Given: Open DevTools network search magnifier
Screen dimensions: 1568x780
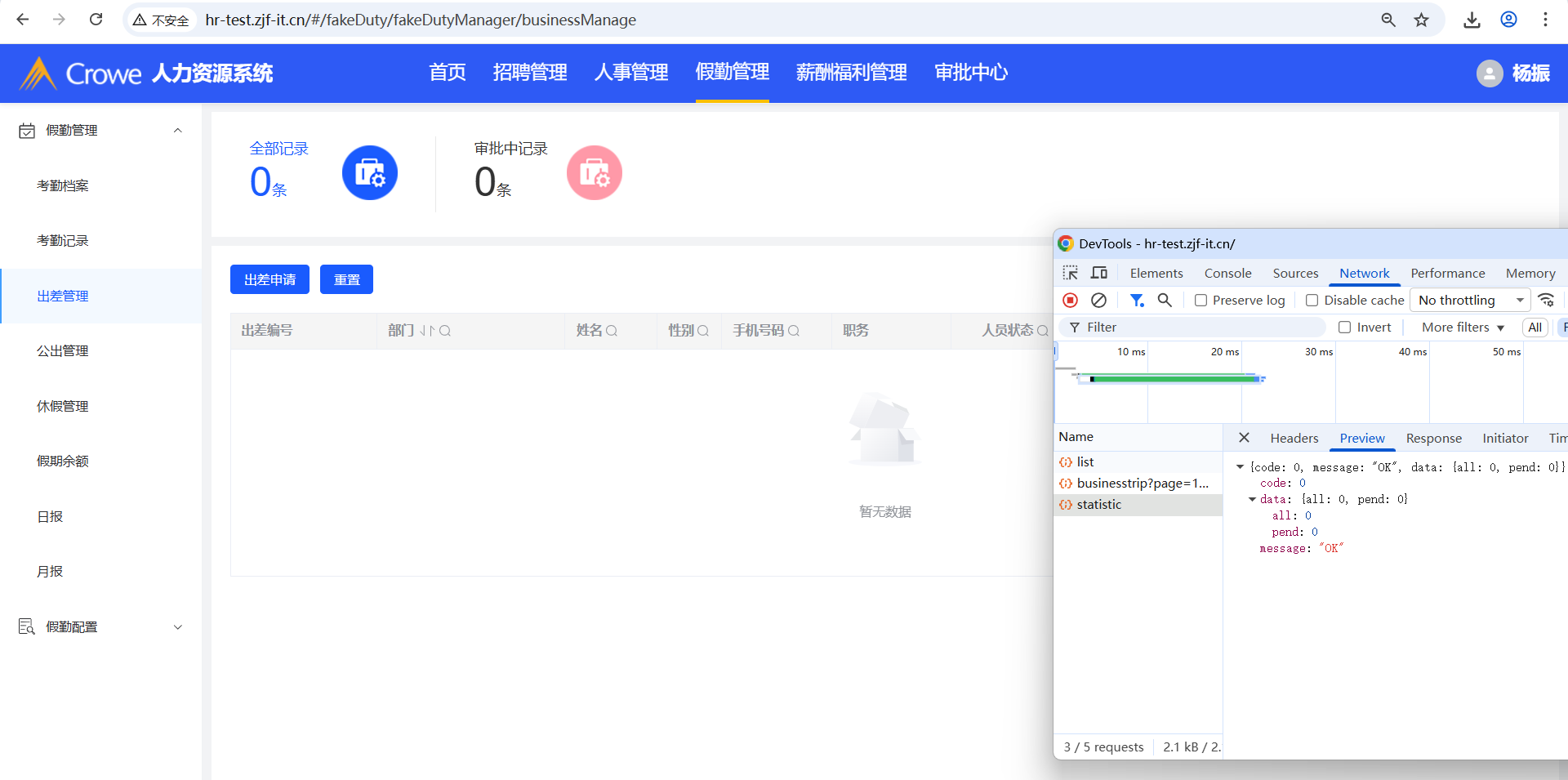Looking at the screenshot, I should (x=1165, y=301).
